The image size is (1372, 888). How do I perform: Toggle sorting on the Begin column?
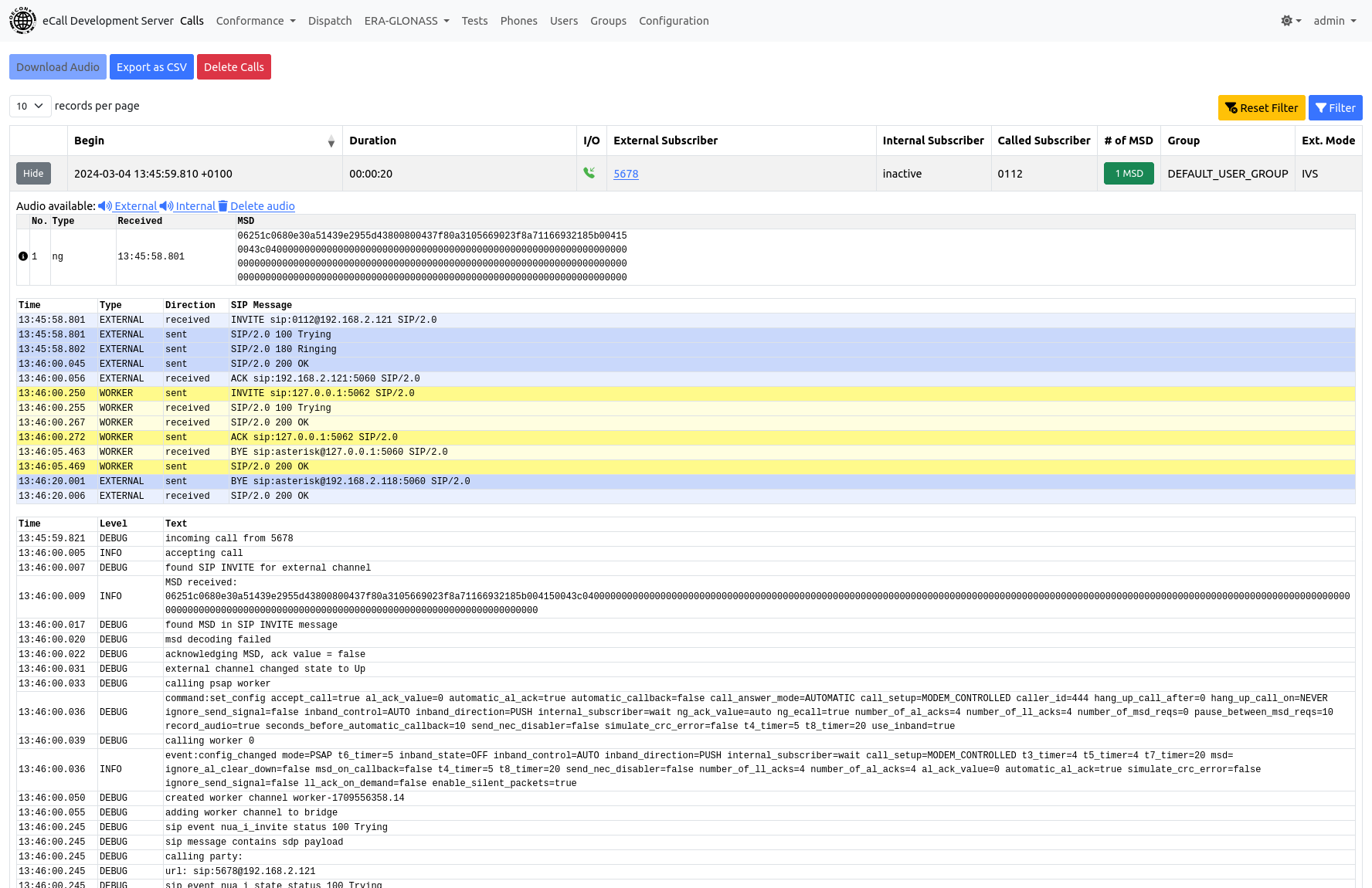[x=331, y=141]
